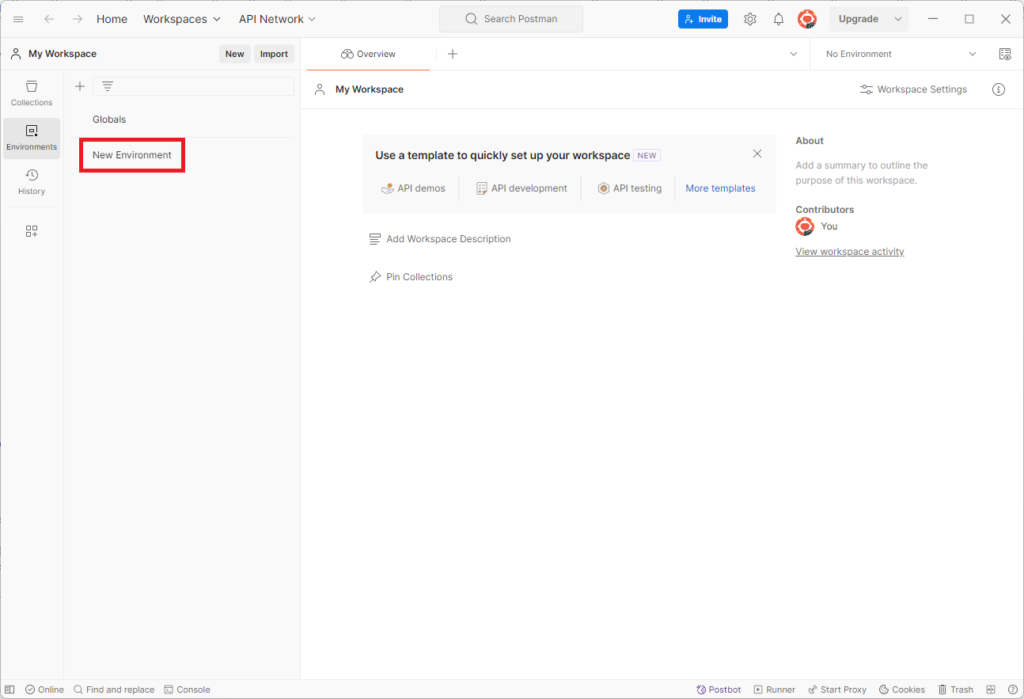This screenshot has width=1024, height=699.
Task: Open the Collections sidebar section
Action: click(x=31, y=93)
